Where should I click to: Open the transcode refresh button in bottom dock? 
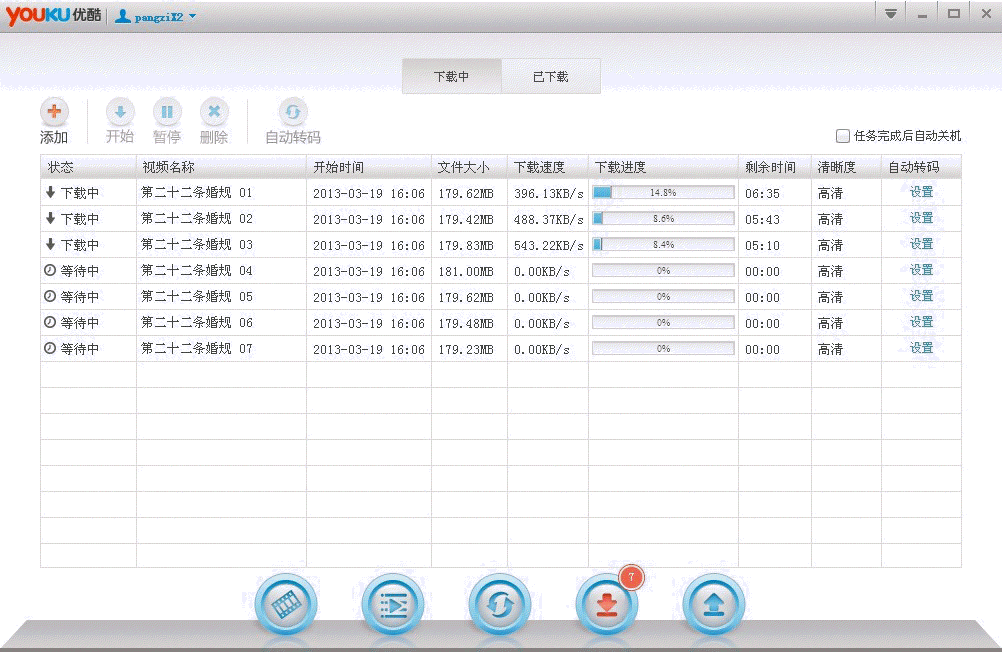point(500,604)
